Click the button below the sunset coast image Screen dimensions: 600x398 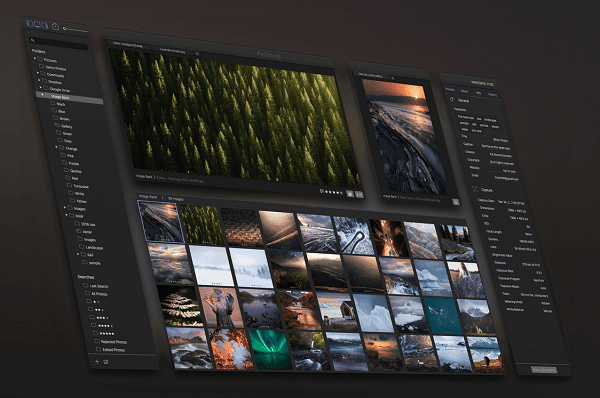[x=456, y=202]
